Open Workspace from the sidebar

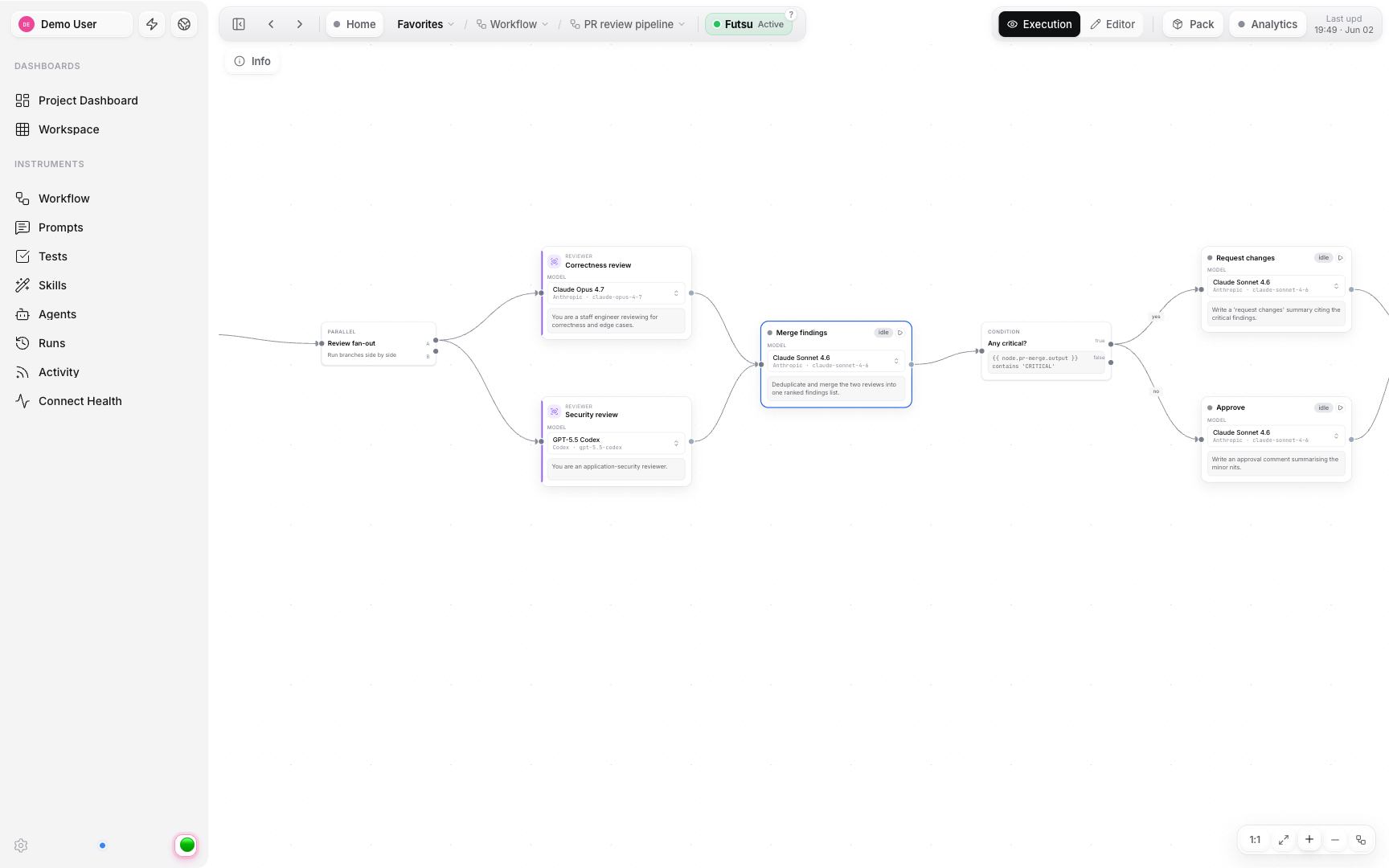(104, 129)
